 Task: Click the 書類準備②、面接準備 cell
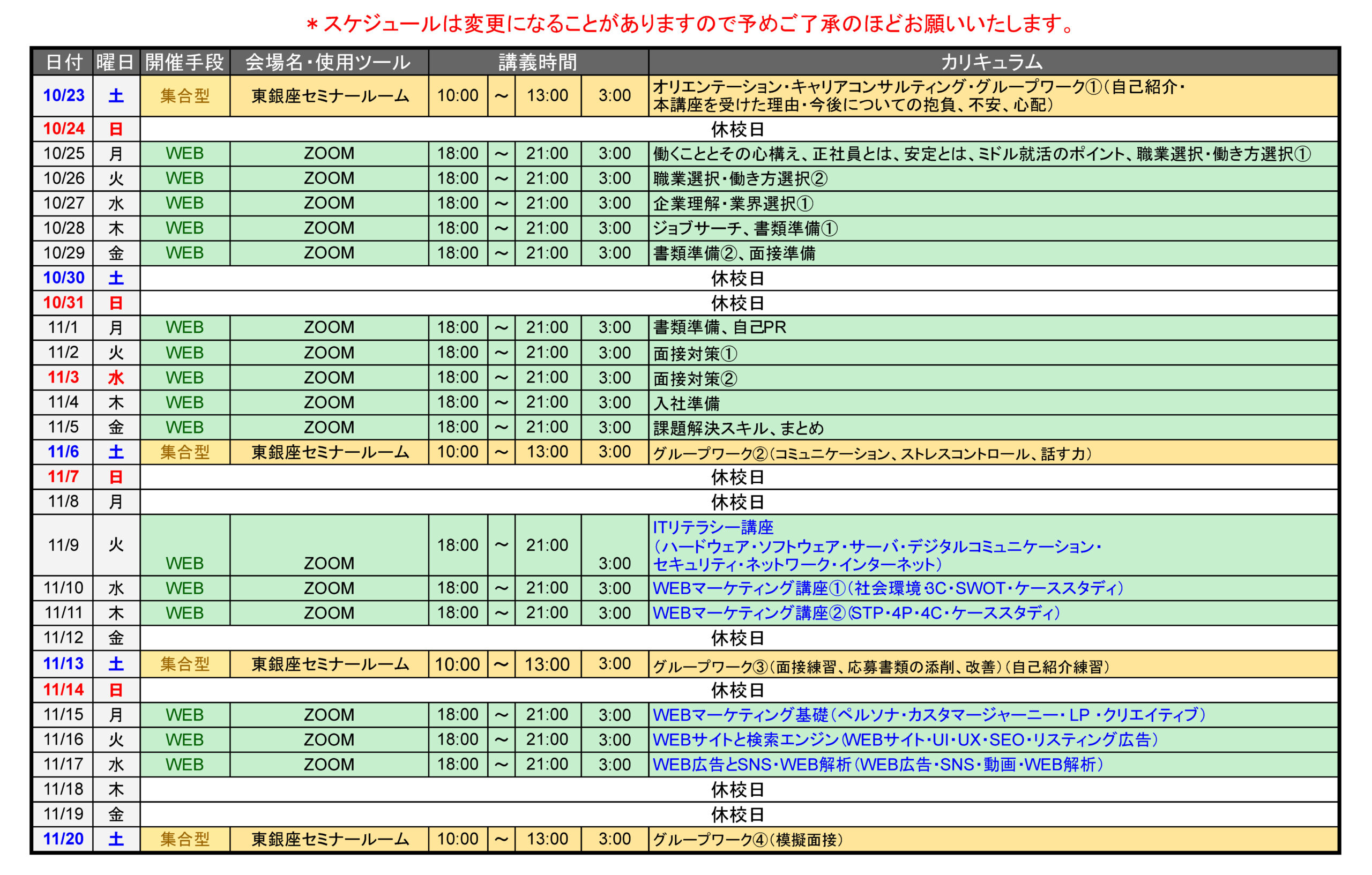993,253
